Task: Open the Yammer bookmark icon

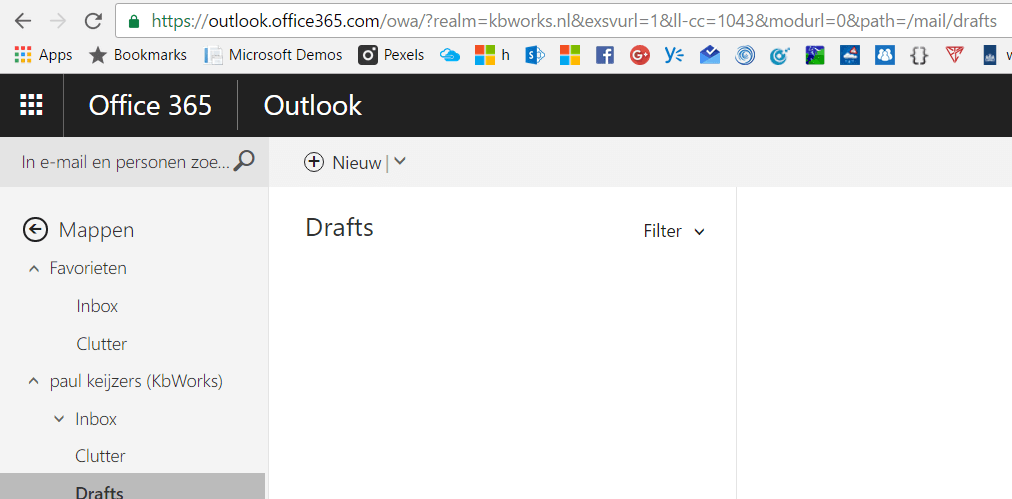Action: point(674,56)
